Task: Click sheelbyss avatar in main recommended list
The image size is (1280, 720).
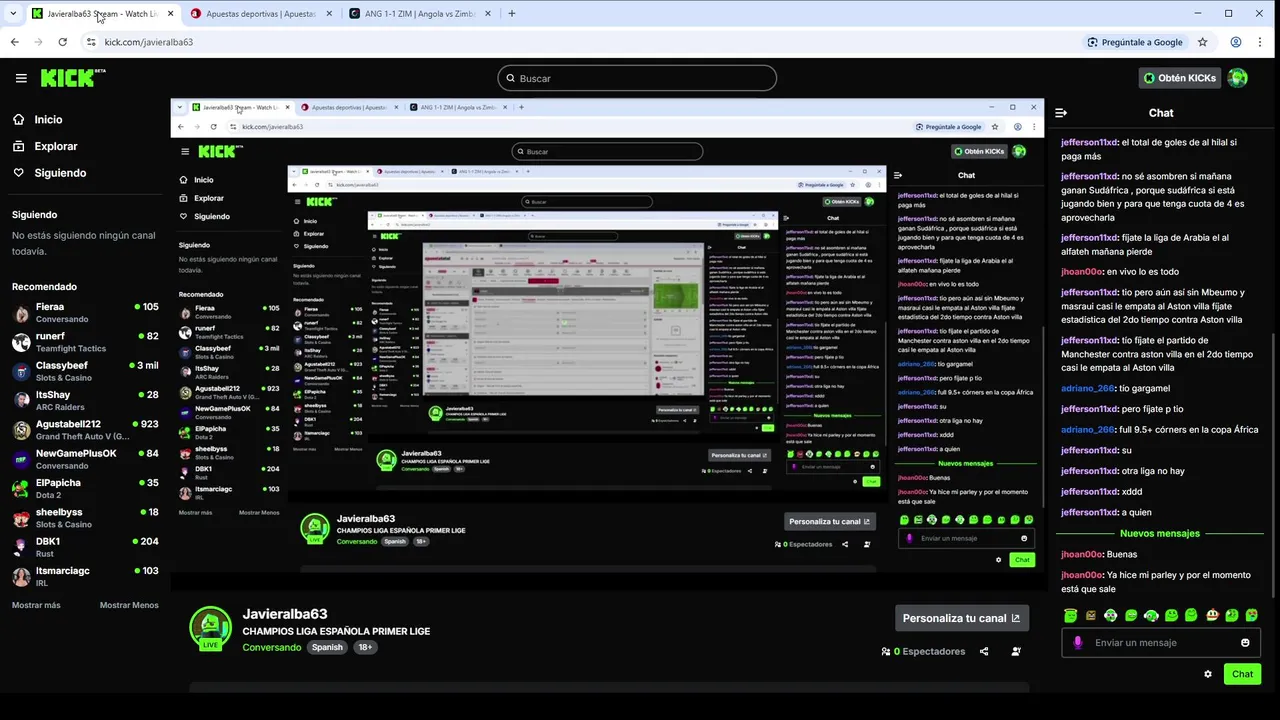Action: [21, 518]
